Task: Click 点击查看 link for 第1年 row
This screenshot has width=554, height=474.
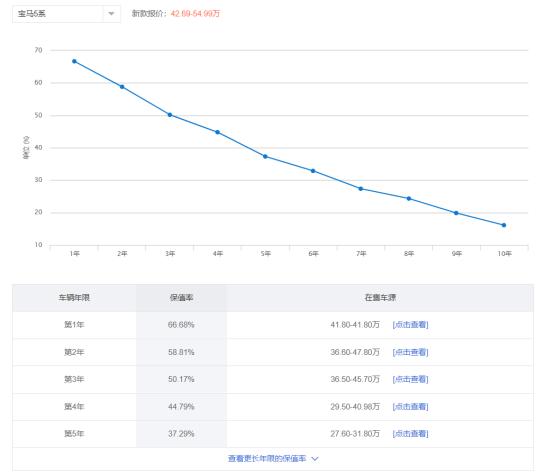Action: pos(410,324)
